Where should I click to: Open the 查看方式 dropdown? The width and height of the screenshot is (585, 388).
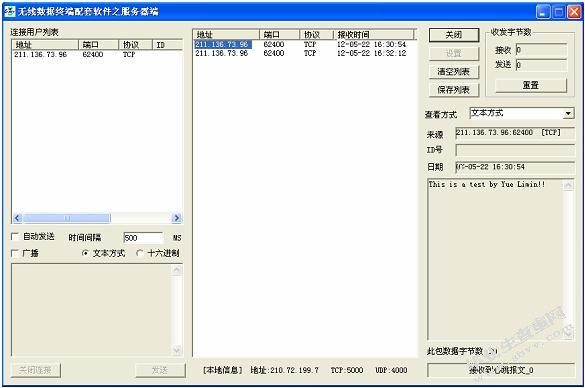point(568,113)
